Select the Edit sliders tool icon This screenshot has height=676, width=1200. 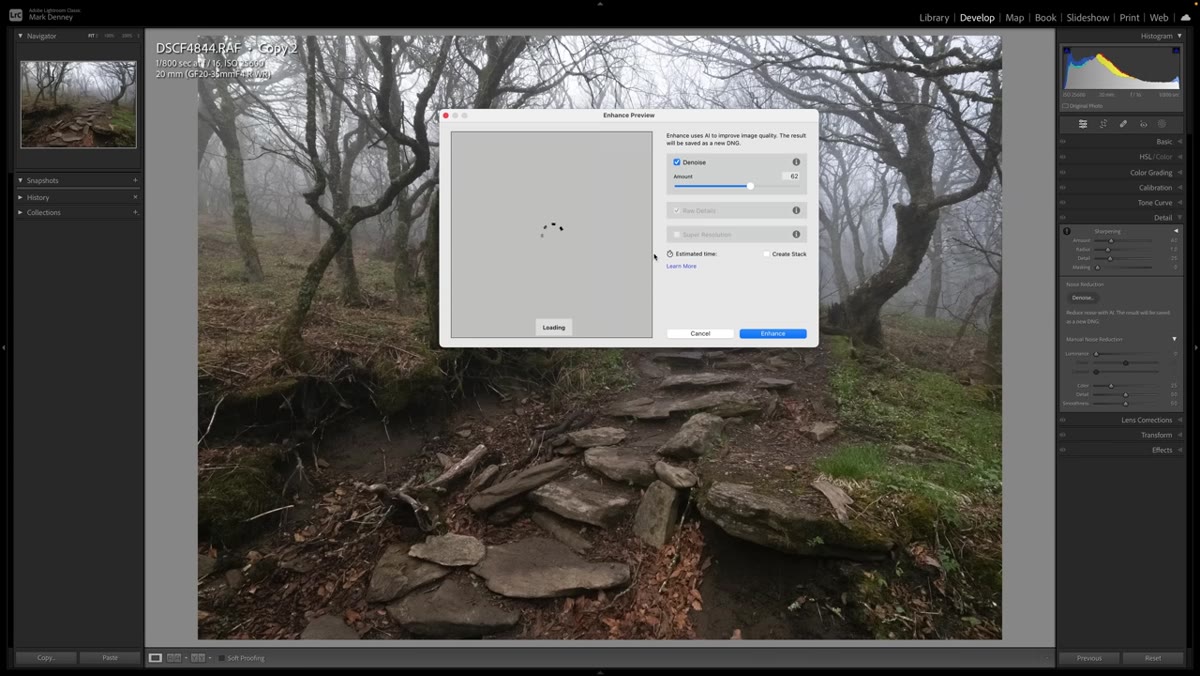1082,124
